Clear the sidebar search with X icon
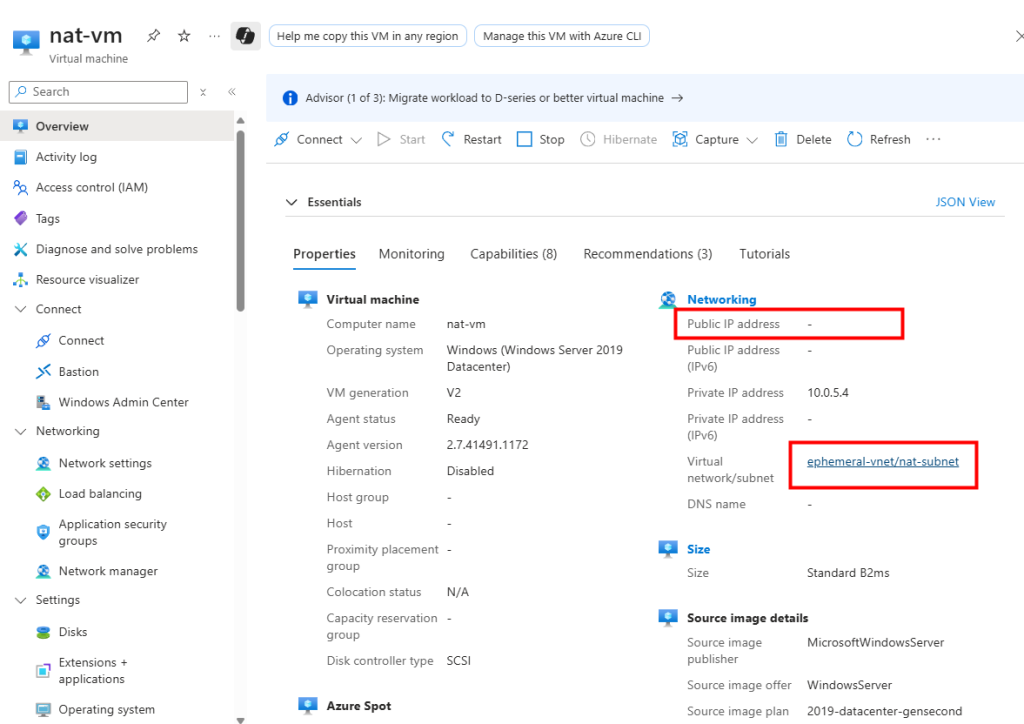1024x724 pixels. (203, 92)
